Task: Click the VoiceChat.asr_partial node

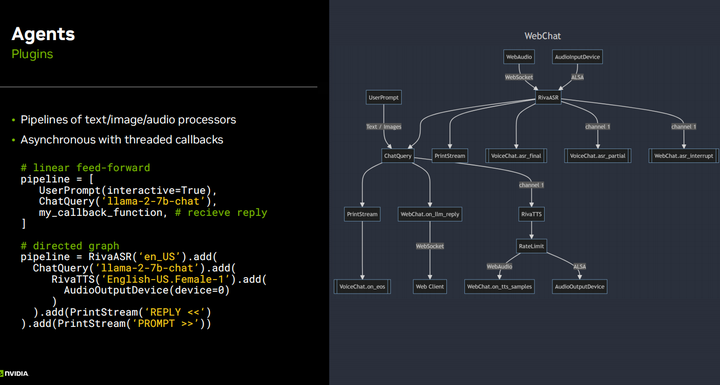Action: click(x=597, y=156)
